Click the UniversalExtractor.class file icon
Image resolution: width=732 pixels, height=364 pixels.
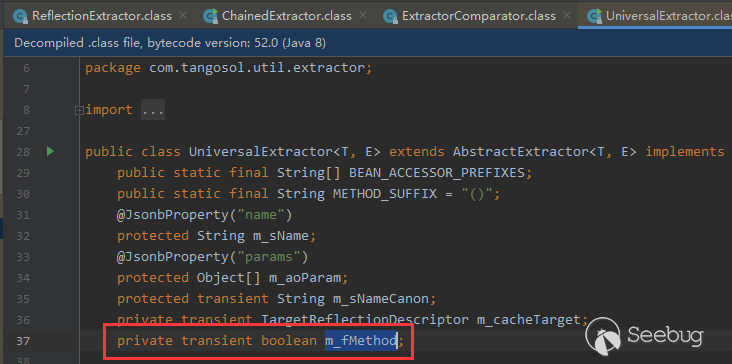(x=594, y=17)
